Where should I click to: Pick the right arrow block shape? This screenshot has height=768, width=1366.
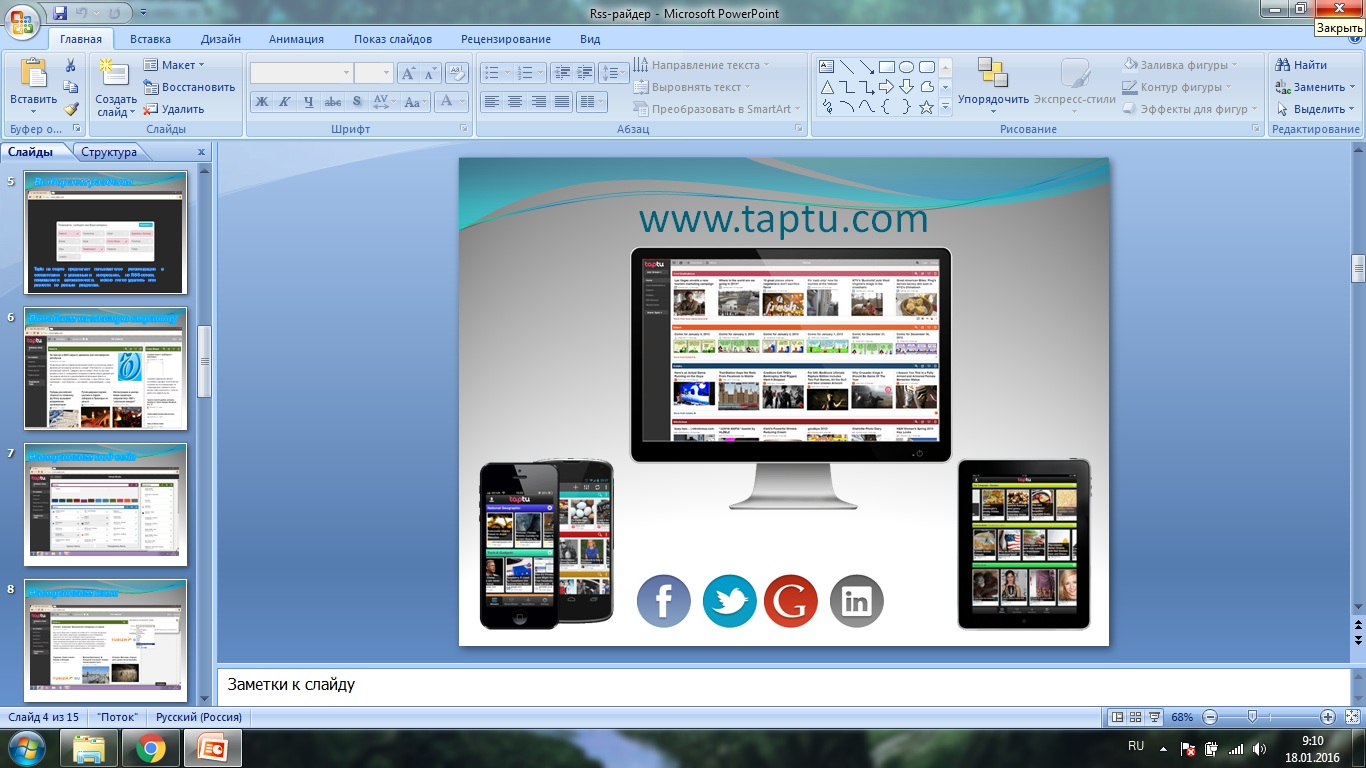886,87
